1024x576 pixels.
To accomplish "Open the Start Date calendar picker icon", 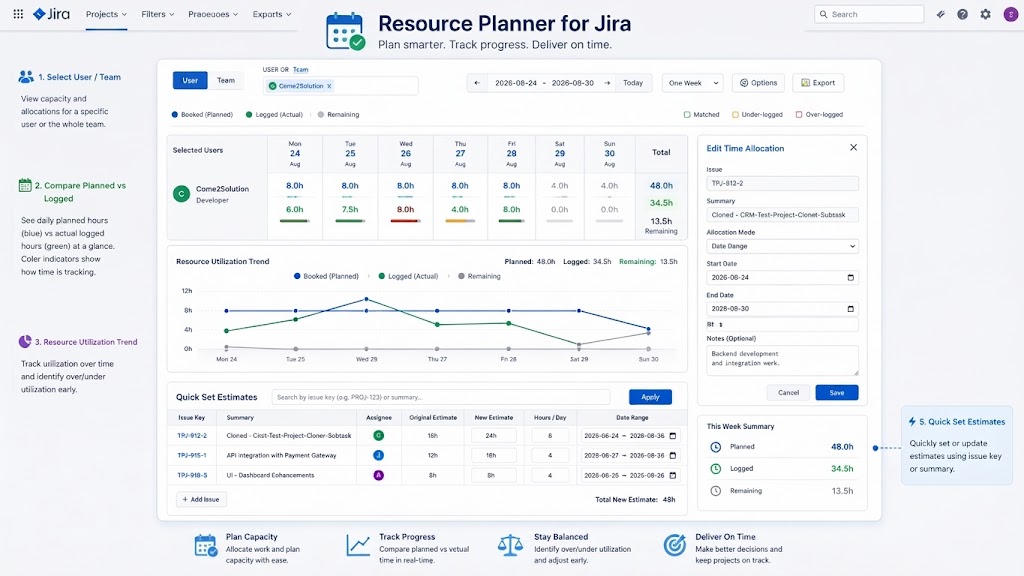I will click(850, 278).
